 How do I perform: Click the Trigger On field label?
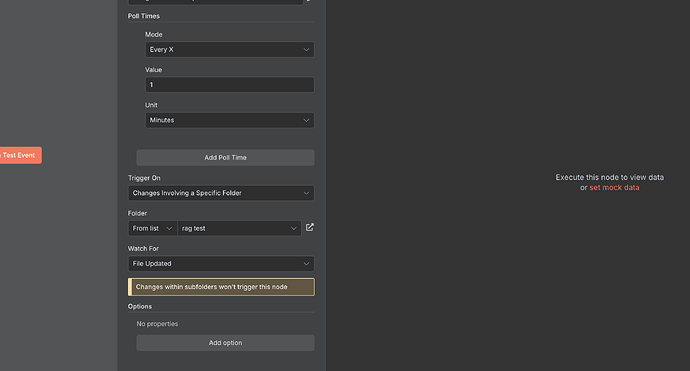(x=144, y=178)
